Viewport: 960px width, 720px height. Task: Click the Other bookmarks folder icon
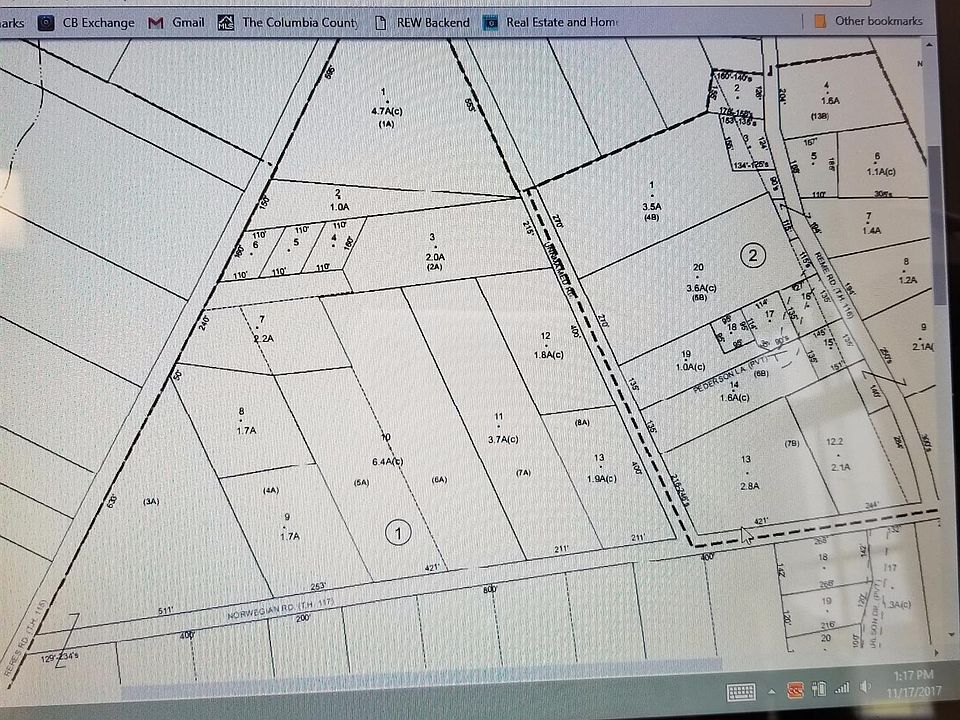tap(820, 21)
